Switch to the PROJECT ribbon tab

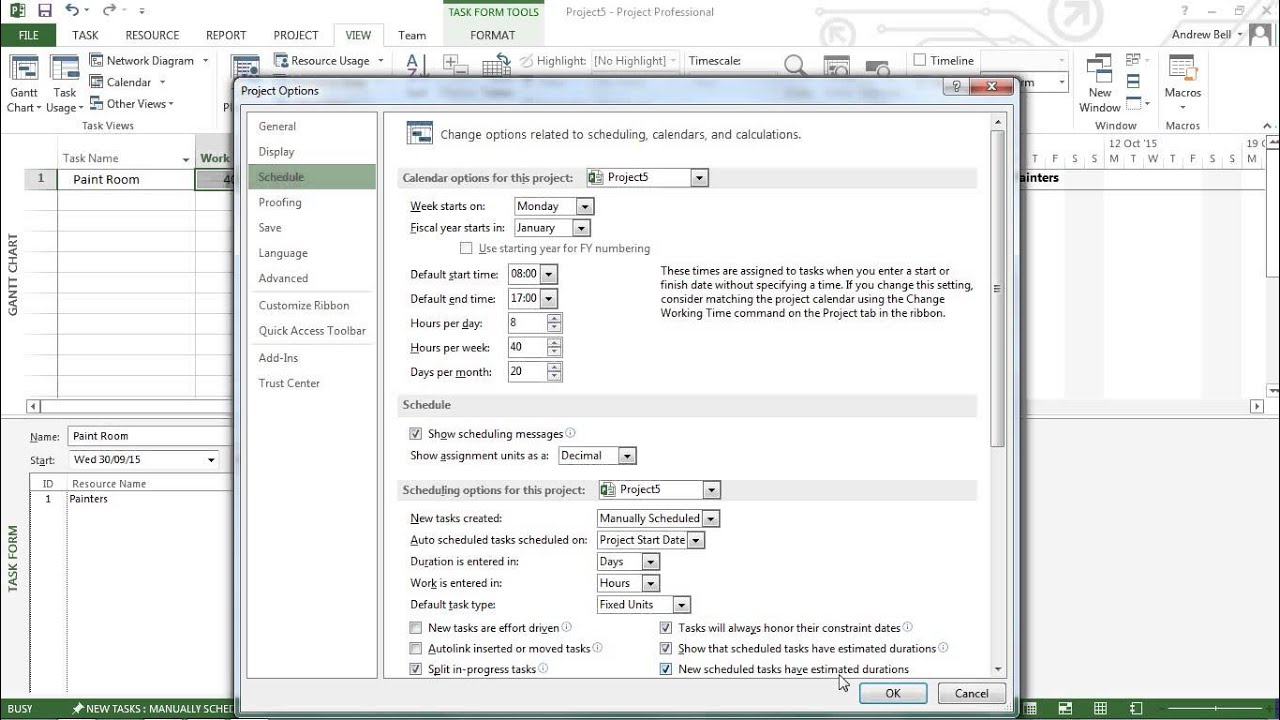[296, 35]
